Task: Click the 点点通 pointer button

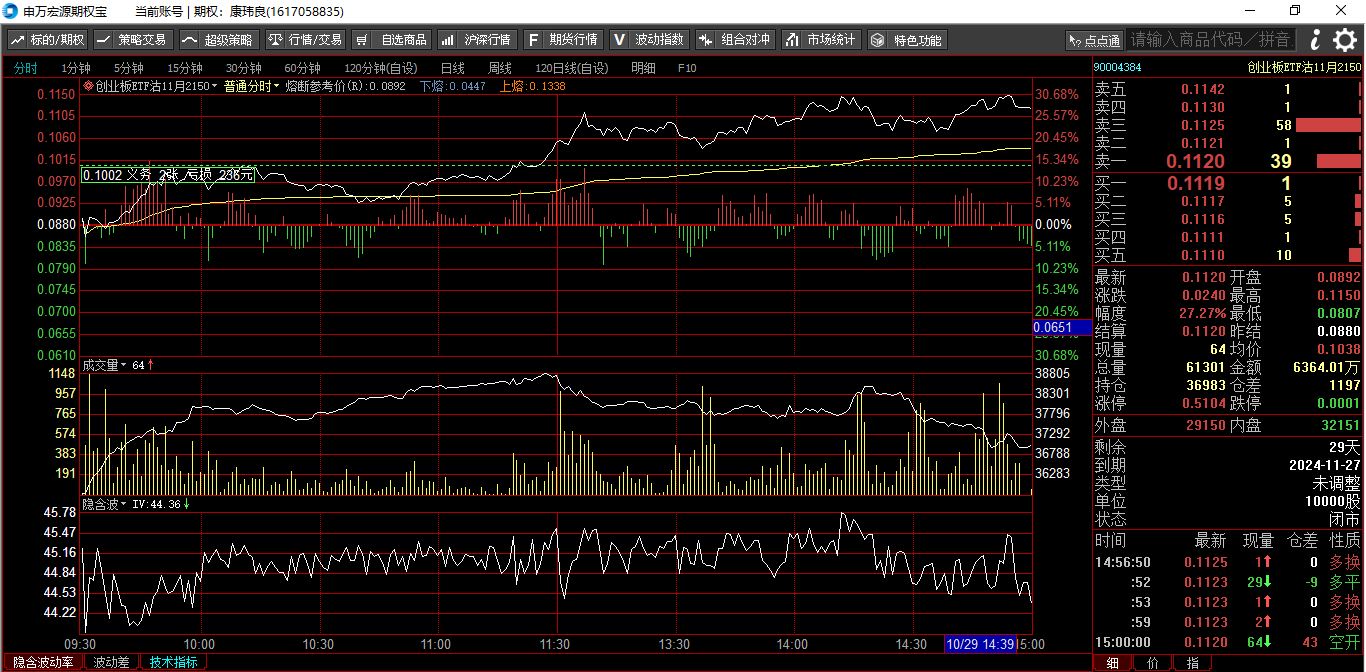Action: [x=1094, y=40]
